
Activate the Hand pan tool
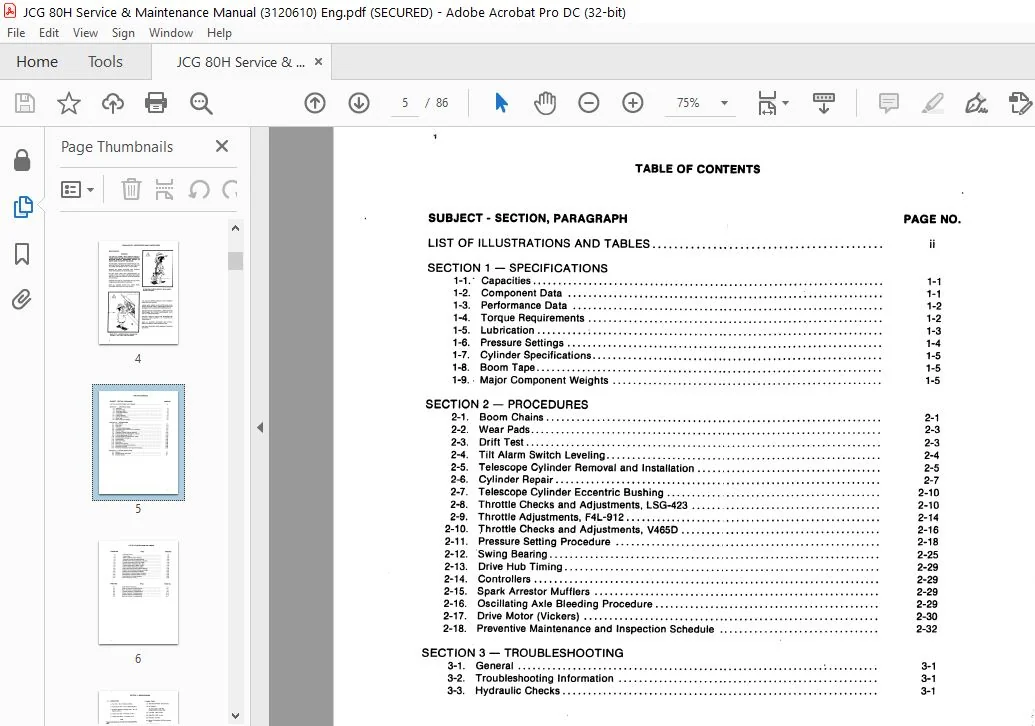coord(545,103)
